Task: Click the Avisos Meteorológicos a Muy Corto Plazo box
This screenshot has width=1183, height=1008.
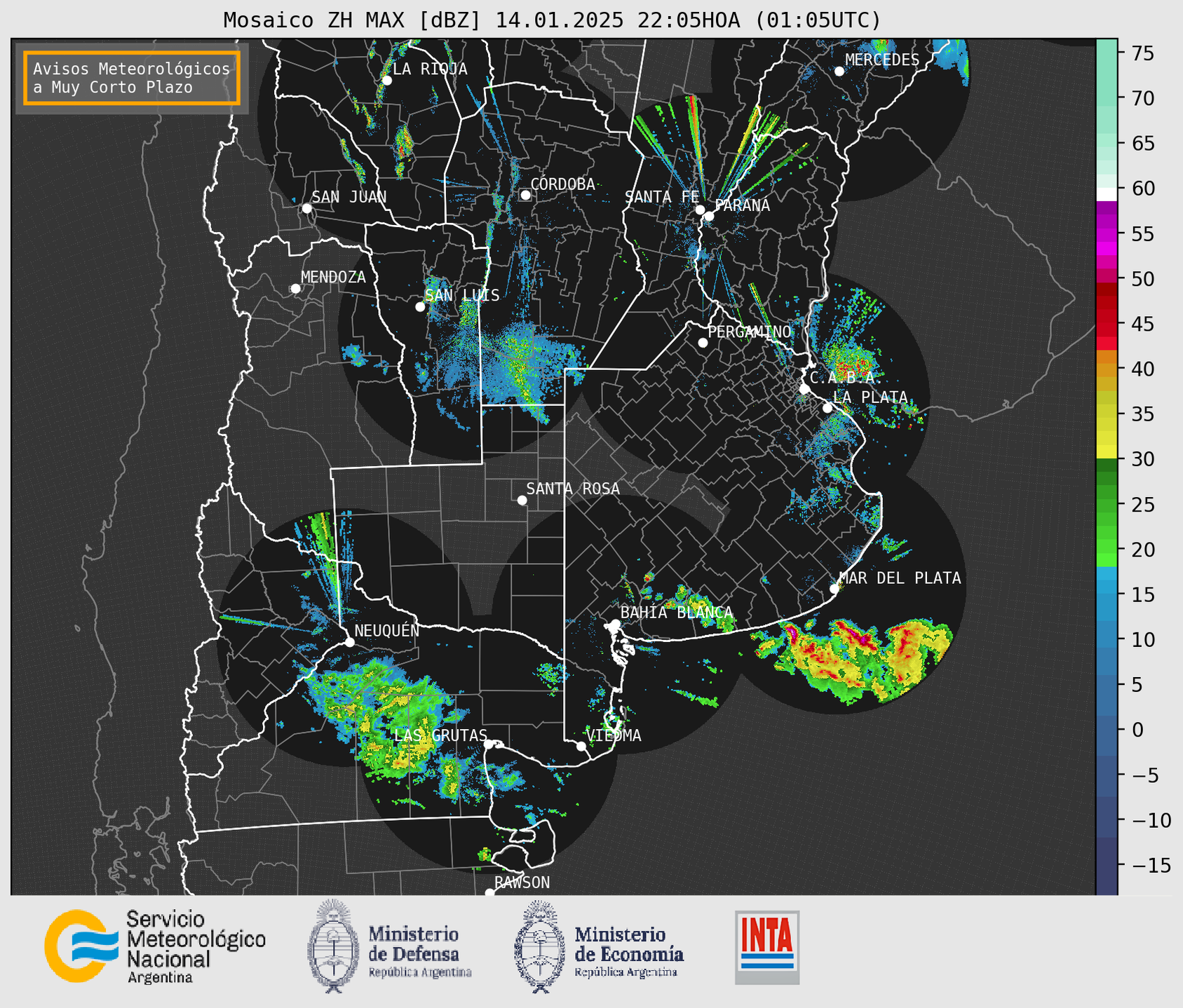Action: click(132, 78)
